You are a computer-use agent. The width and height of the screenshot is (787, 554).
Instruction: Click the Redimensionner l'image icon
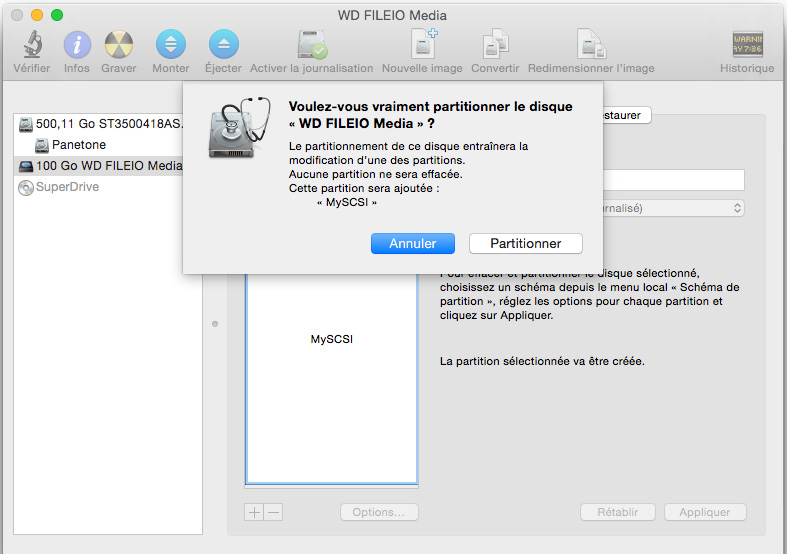(x=591, y=44)
